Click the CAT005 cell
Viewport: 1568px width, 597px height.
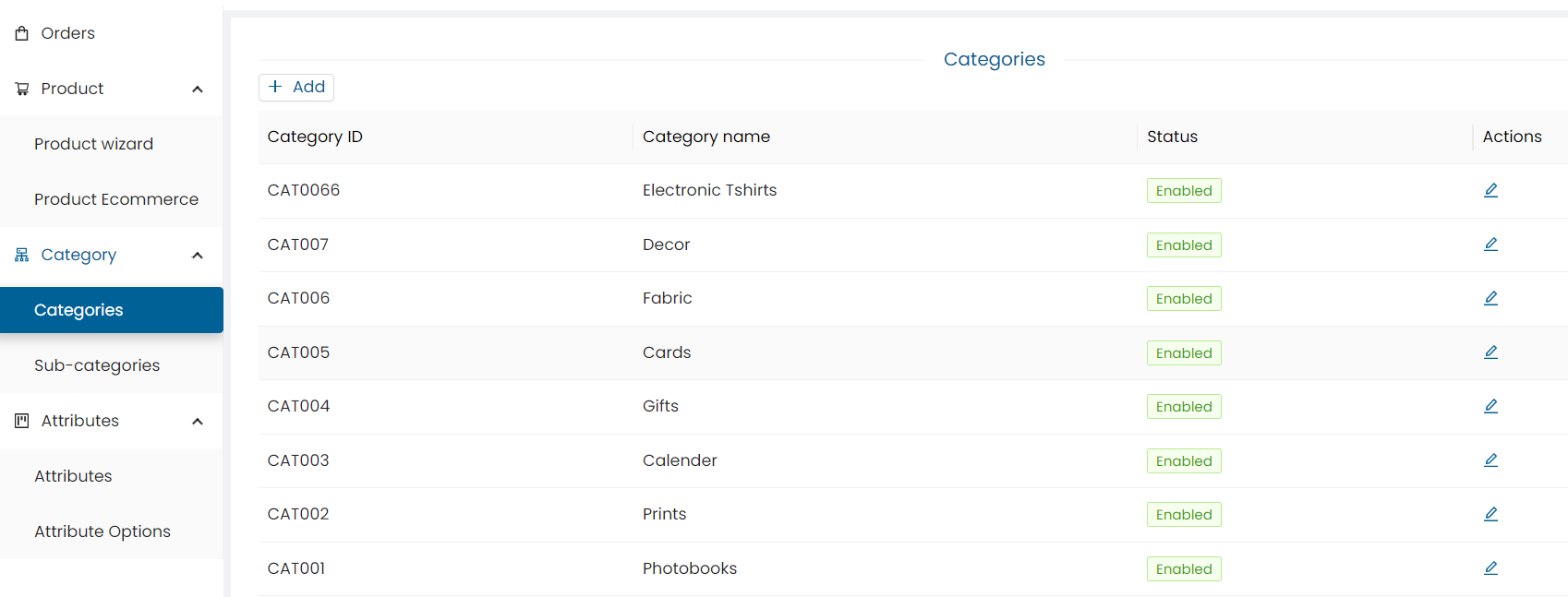(x=298, y=352)
